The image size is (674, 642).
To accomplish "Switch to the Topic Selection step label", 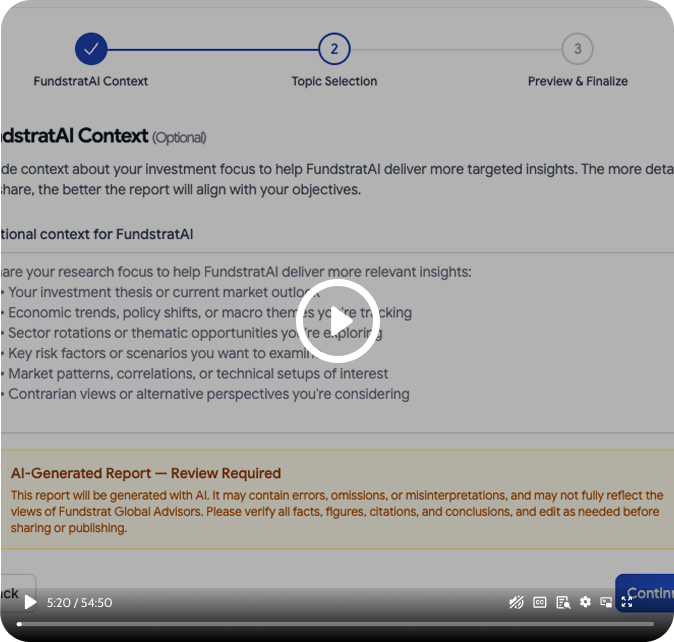I will (x=334, y=81).
